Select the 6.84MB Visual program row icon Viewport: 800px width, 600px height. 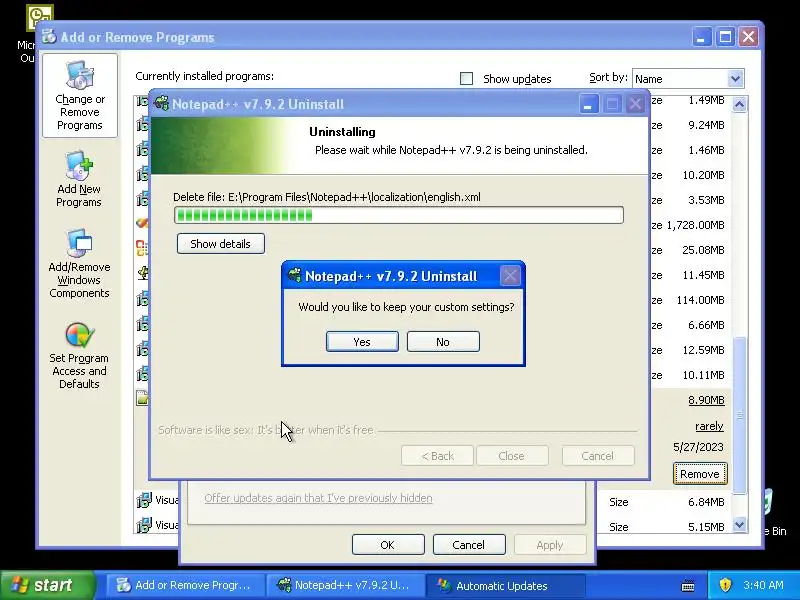(144, 500)
